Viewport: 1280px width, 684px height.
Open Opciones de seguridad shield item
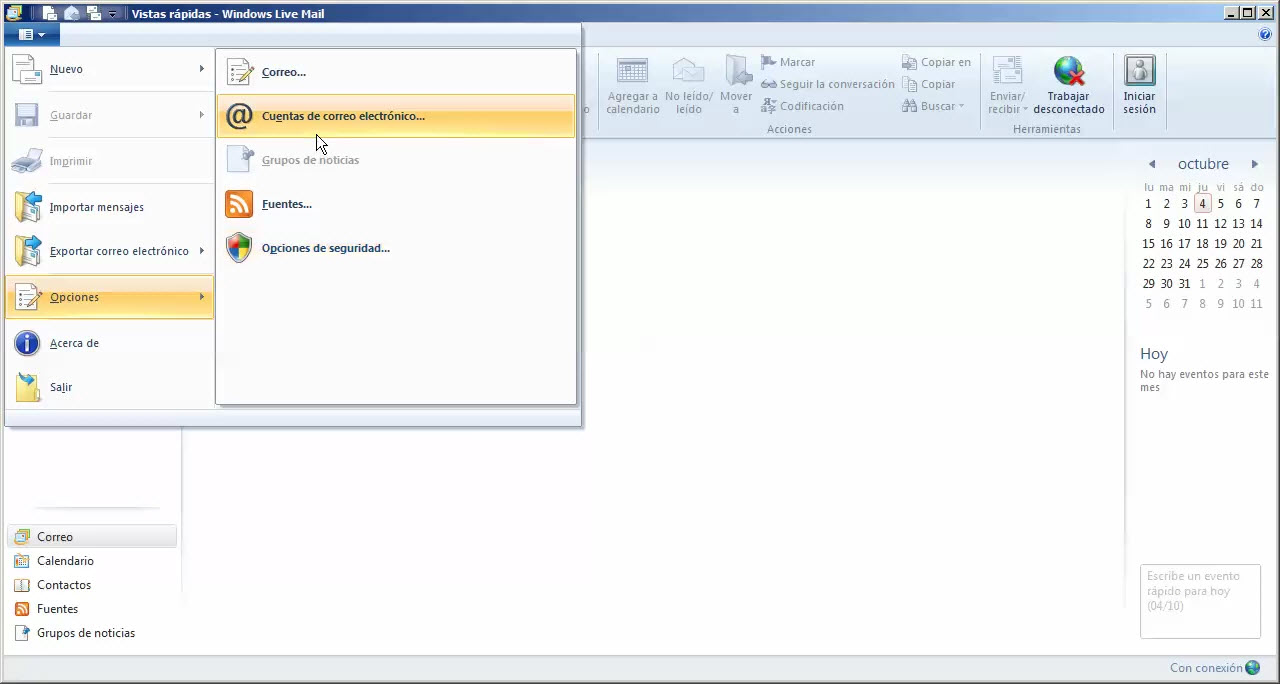[x=396, y=248]
